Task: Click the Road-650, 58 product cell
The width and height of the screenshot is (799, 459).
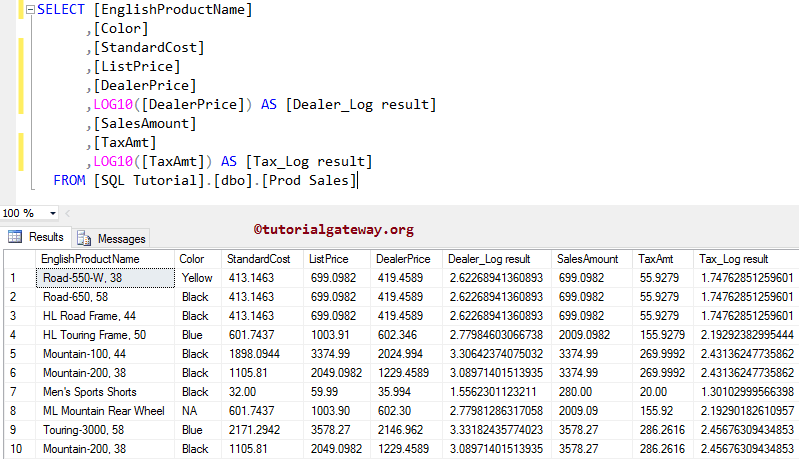Action: pos(105,297)
